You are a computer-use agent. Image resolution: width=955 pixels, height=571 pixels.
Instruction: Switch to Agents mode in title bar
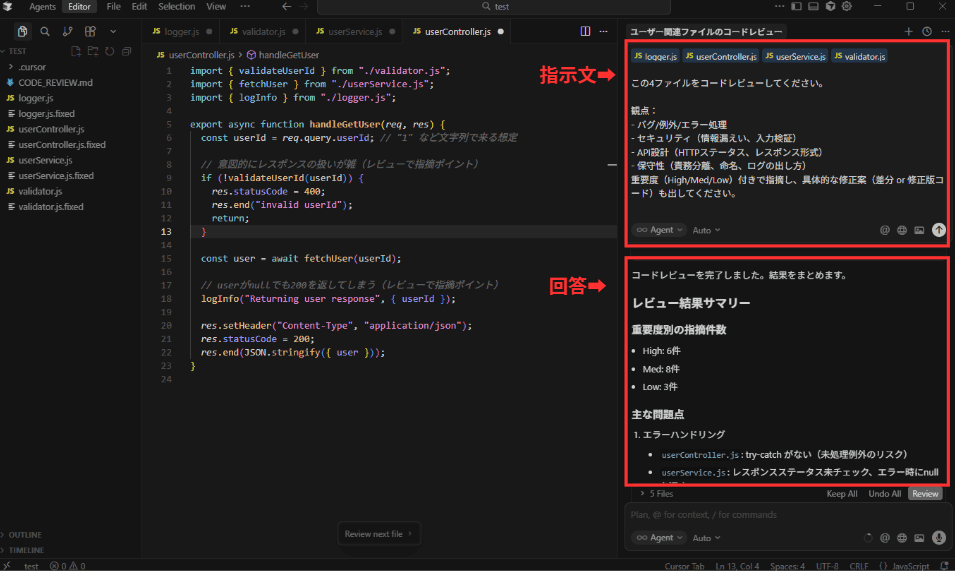[42, 7]
